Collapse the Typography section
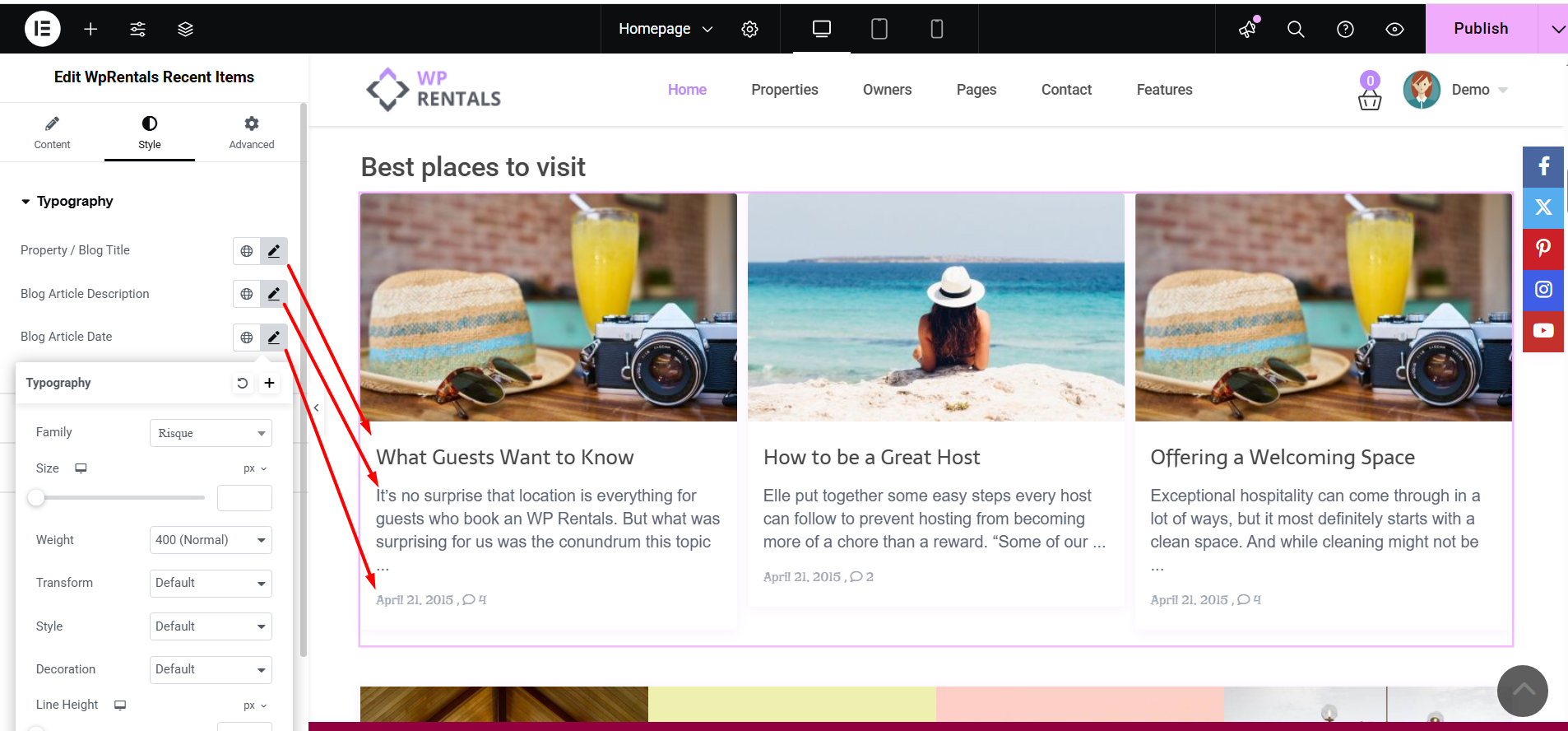This screenshot has width=1568, height=731. click(74, 201)
